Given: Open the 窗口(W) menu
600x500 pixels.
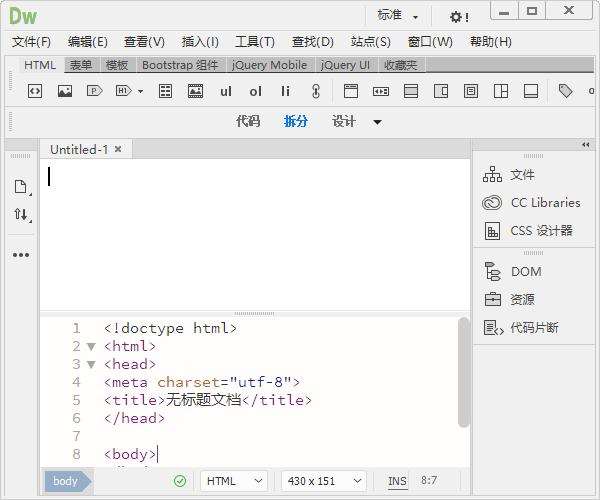Looking at the screenshot, I should click(430, 41).
